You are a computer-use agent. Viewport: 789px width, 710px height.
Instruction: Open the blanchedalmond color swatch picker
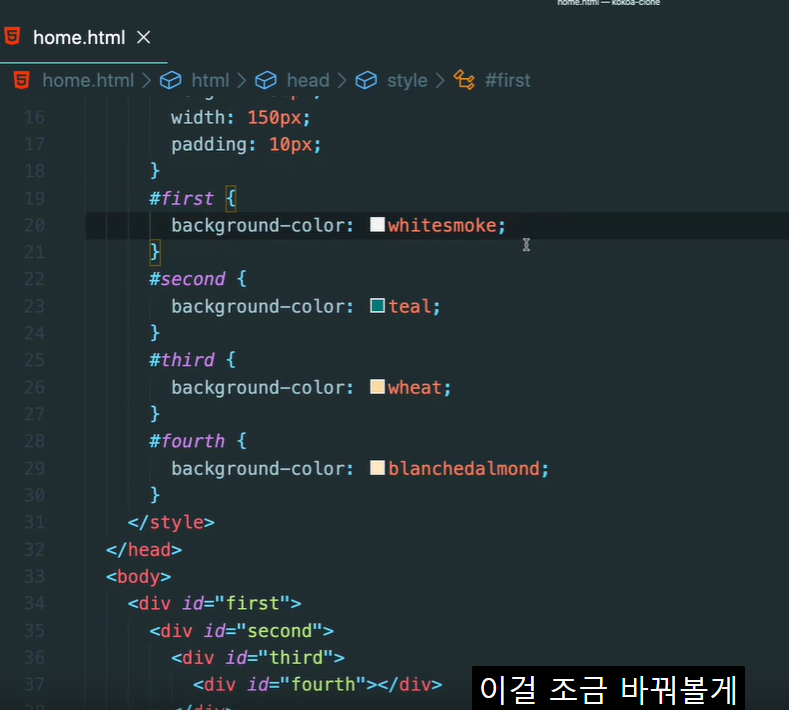click(377, 467)
